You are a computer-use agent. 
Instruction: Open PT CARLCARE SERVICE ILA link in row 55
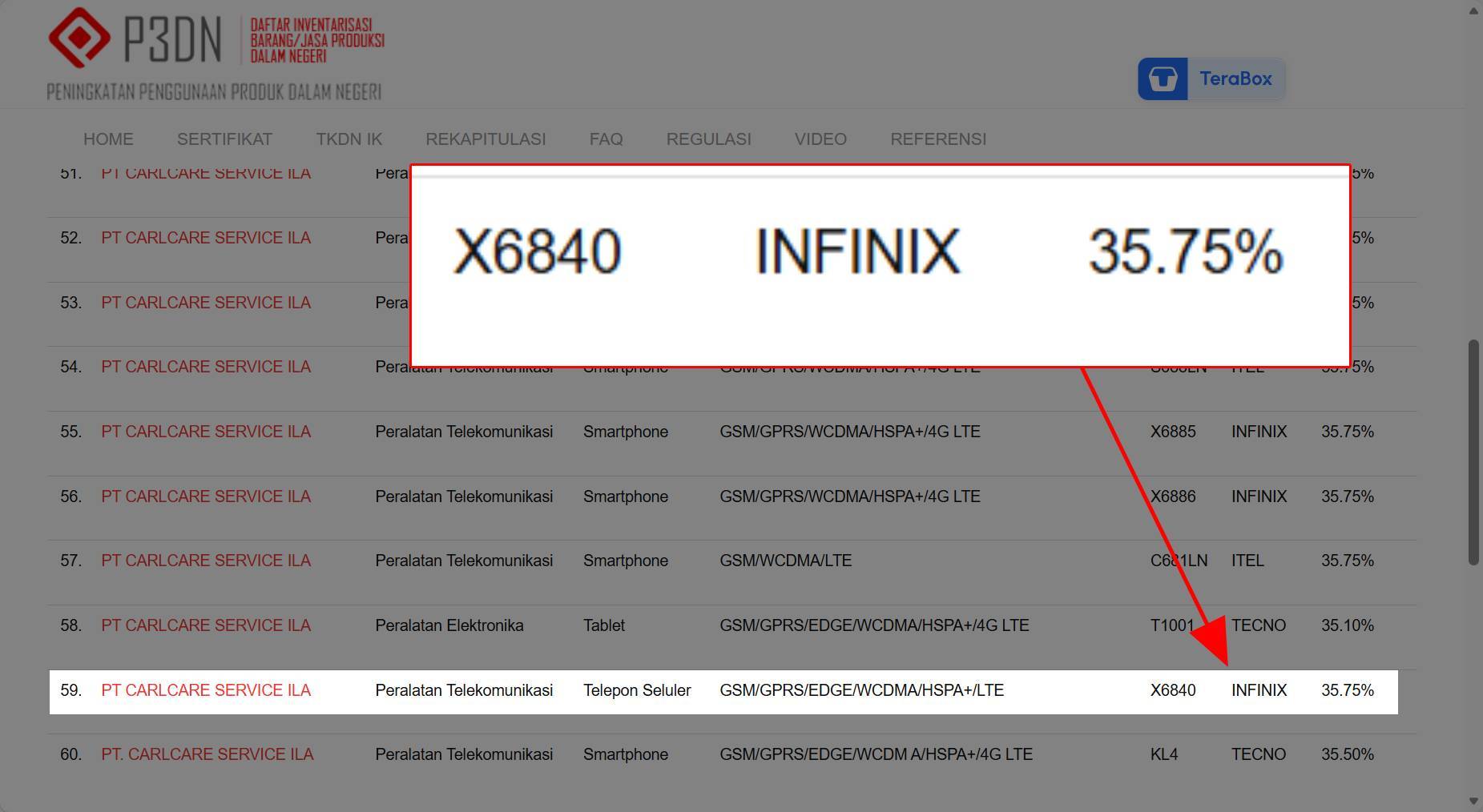pyautogui.click(x=206, y=432)
